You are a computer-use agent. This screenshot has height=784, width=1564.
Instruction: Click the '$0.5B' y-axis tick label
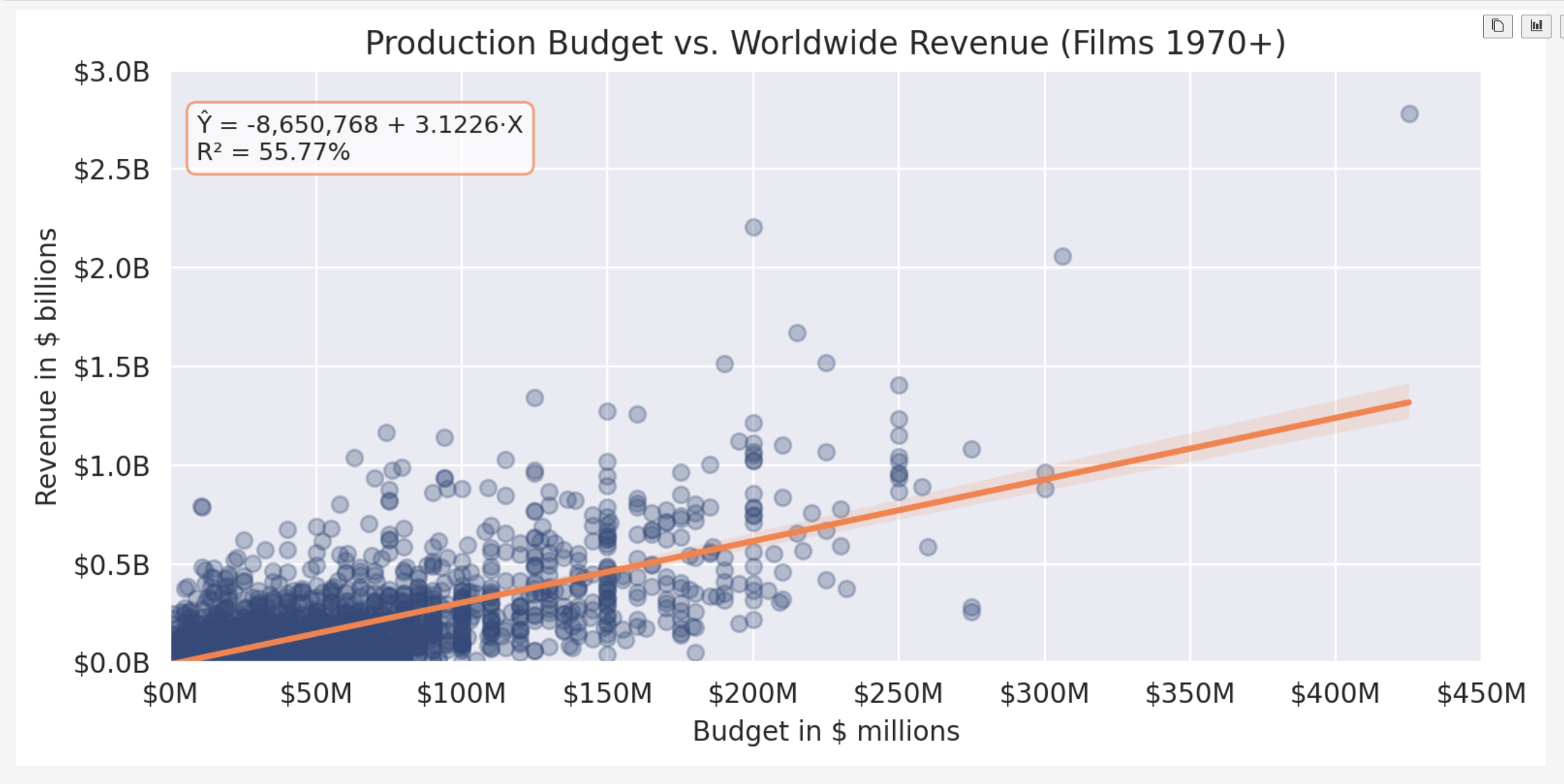coord(112,565)
